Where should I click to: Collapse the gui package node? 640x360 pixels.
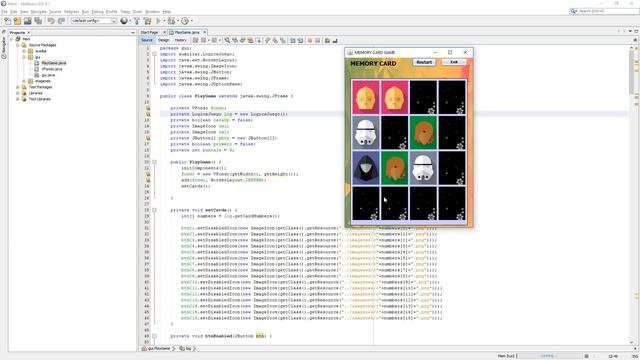pyautogui.click(x=24, y=57)
